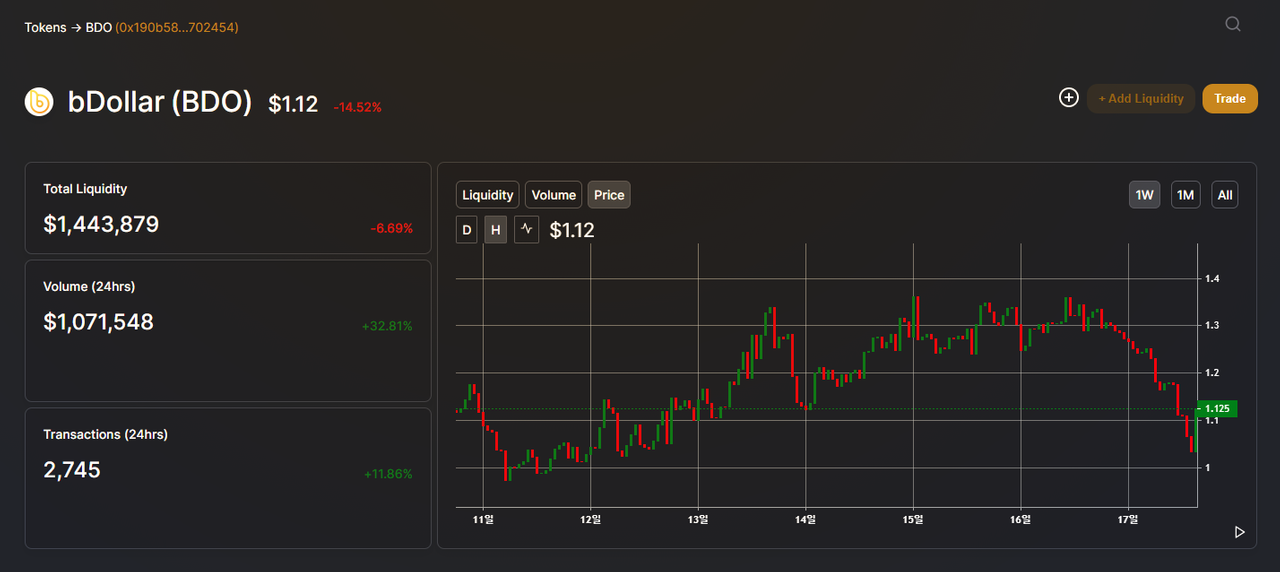The height and width of the screenshot is (572, 1280).
Task: Set chart range to 1M
Action: point(1186,195)
